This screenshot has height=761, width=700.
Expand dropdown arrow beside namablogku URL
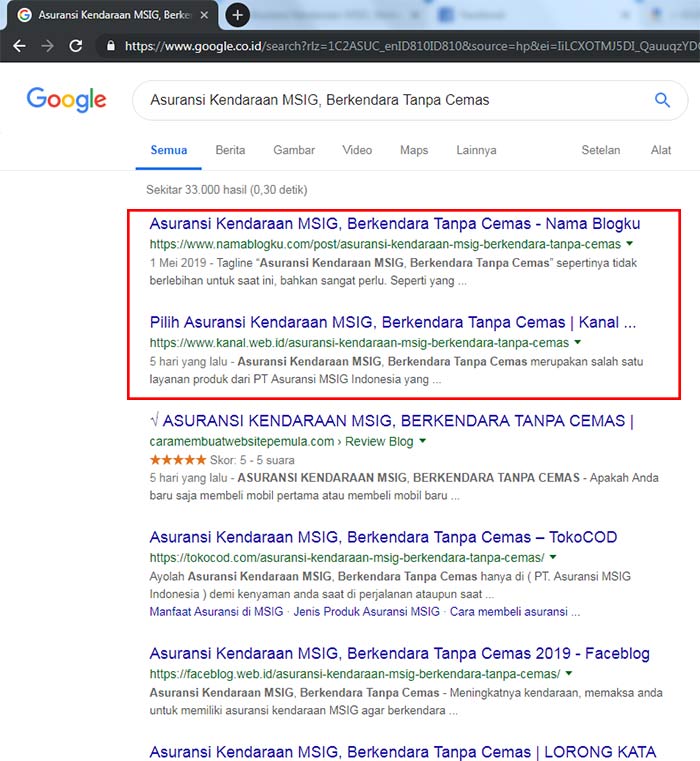click(630, 243)
